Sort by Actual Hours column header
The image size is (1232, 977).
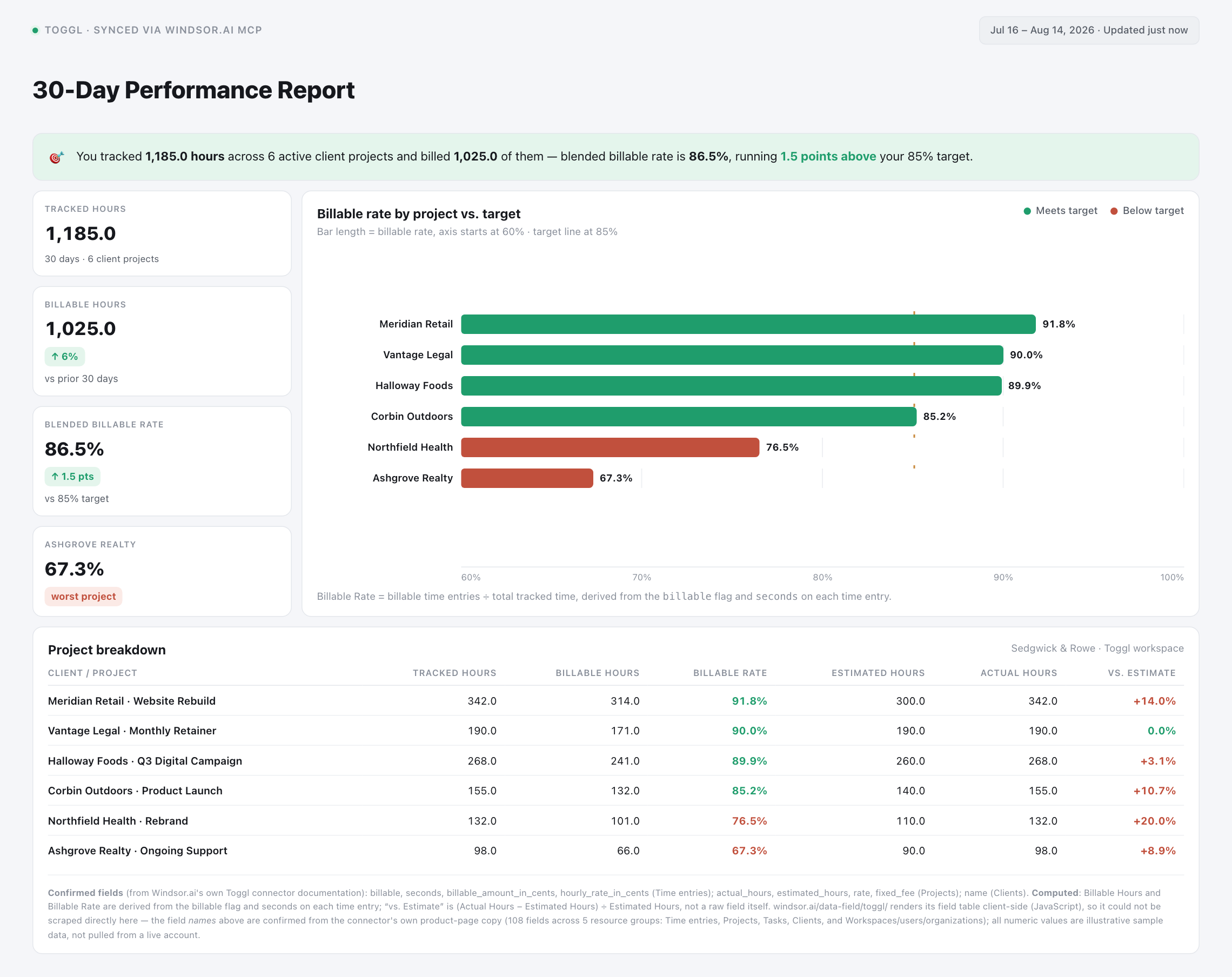pyautogui.click(x=1018, y=673)
